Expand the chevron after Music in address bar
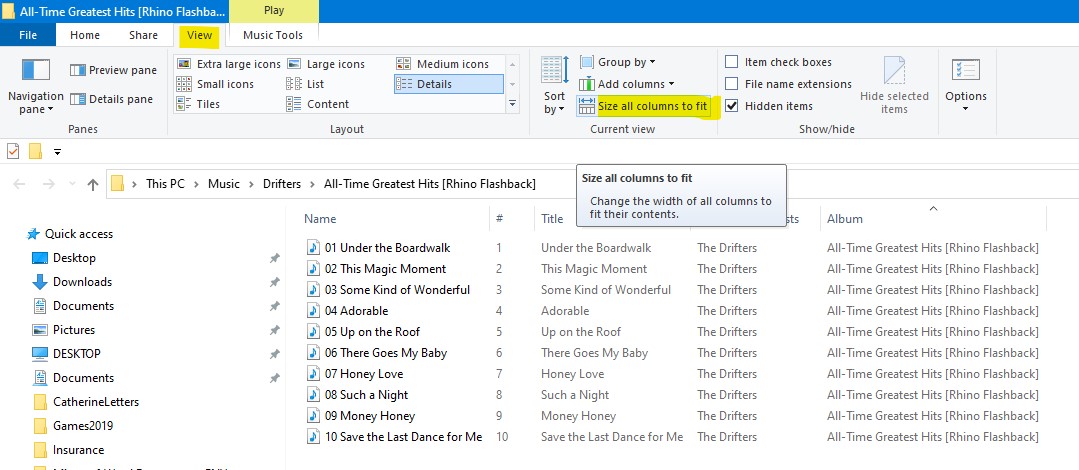Image resolution: width=1079 pixels, height=470 pixels. pos(251,184)
